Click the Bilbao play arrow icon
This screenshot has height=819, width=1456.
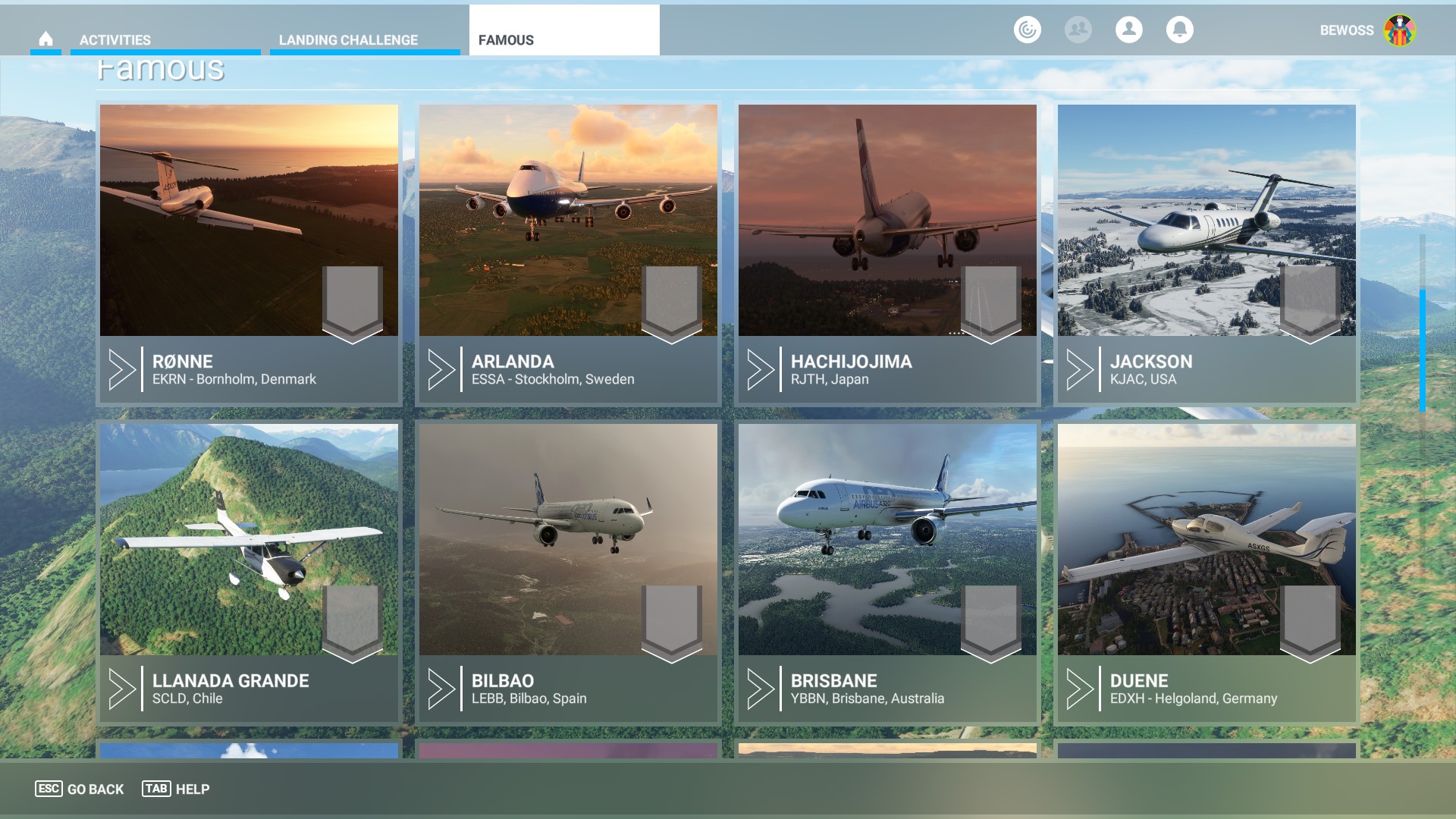point(441,689)
